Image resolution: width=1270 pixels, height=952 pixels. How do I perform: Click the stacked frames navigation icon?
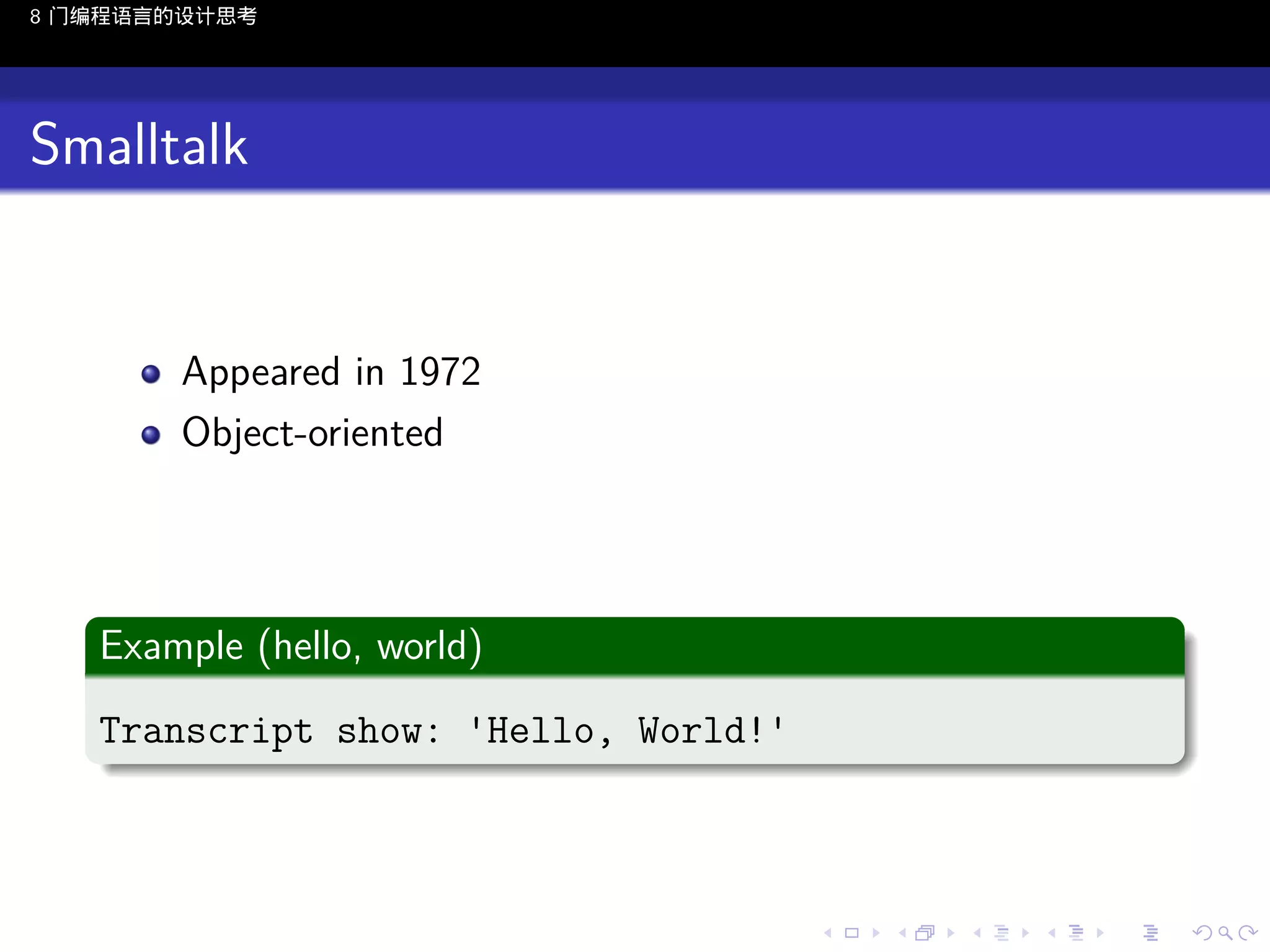click(x=925, y=933)
